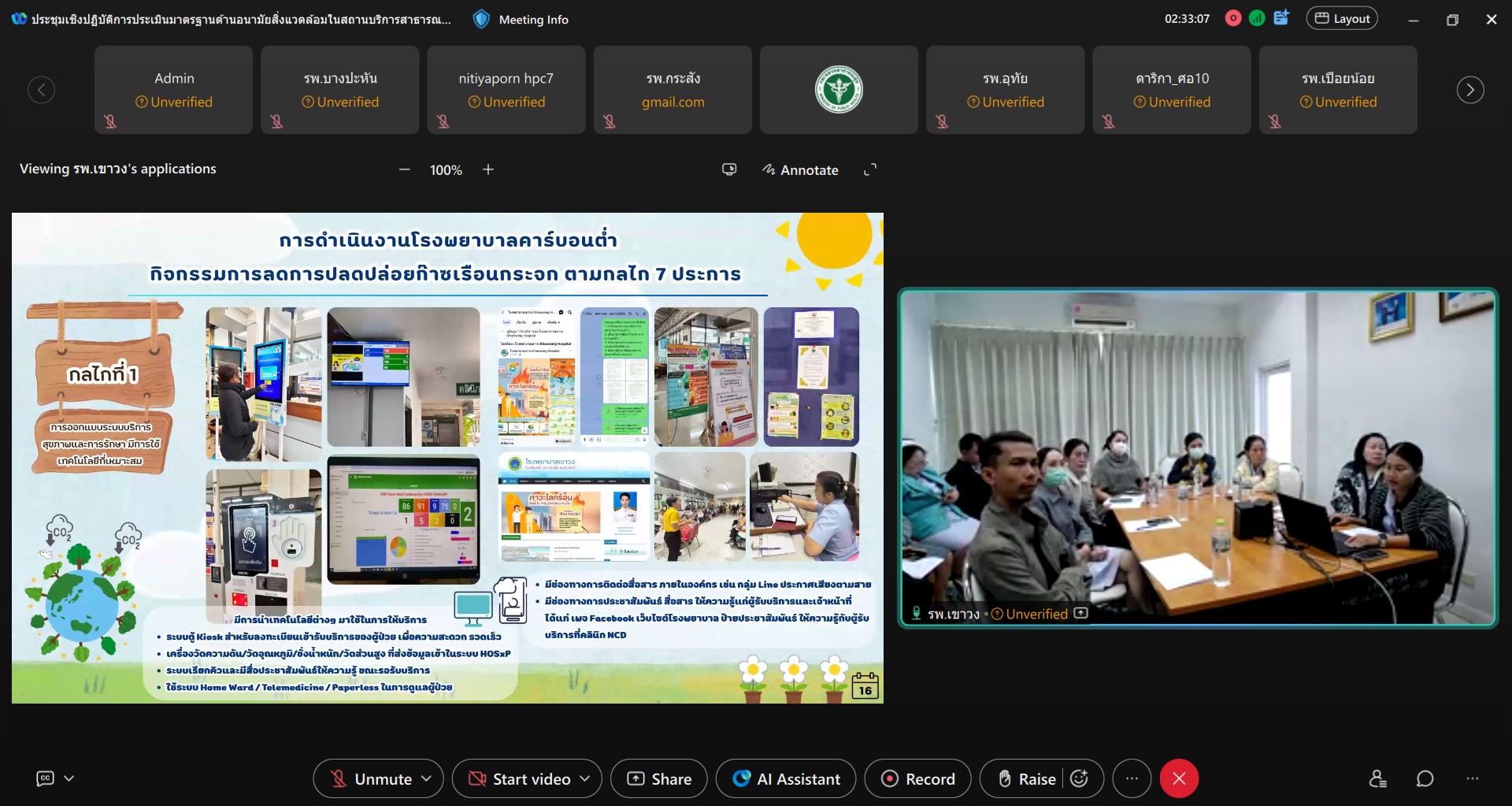Expand video options arrow beside Start video

tap(585, 778)
